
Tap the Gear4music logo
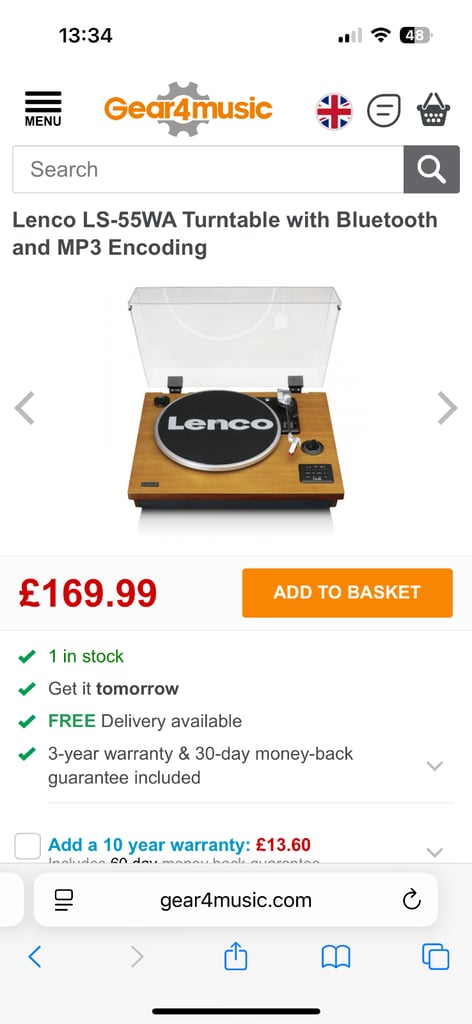[x=188, y=108]
